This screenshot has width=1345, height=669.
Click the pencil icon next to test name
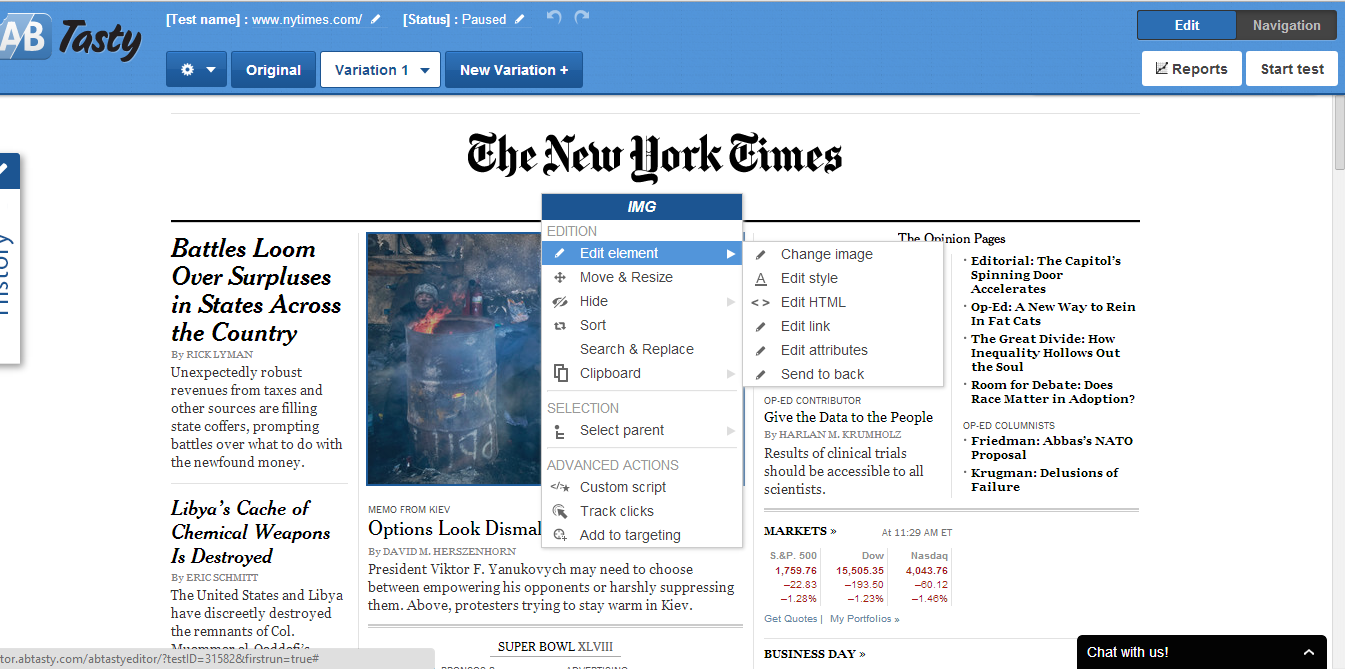(375, 19)
